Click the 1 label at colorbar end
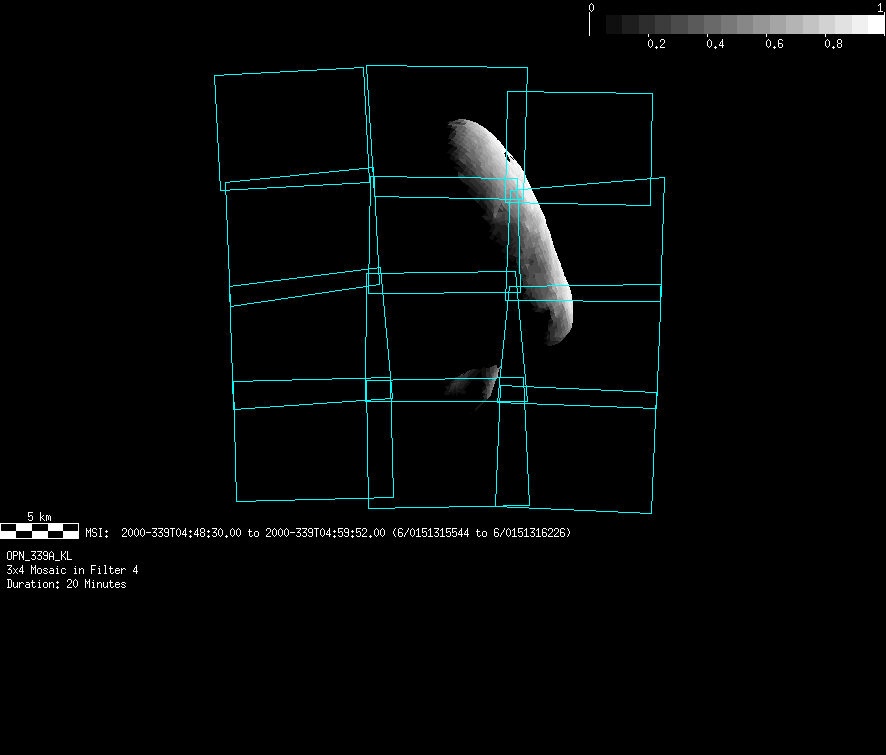Viewport: 886px width, 755px height. [879, 8]
